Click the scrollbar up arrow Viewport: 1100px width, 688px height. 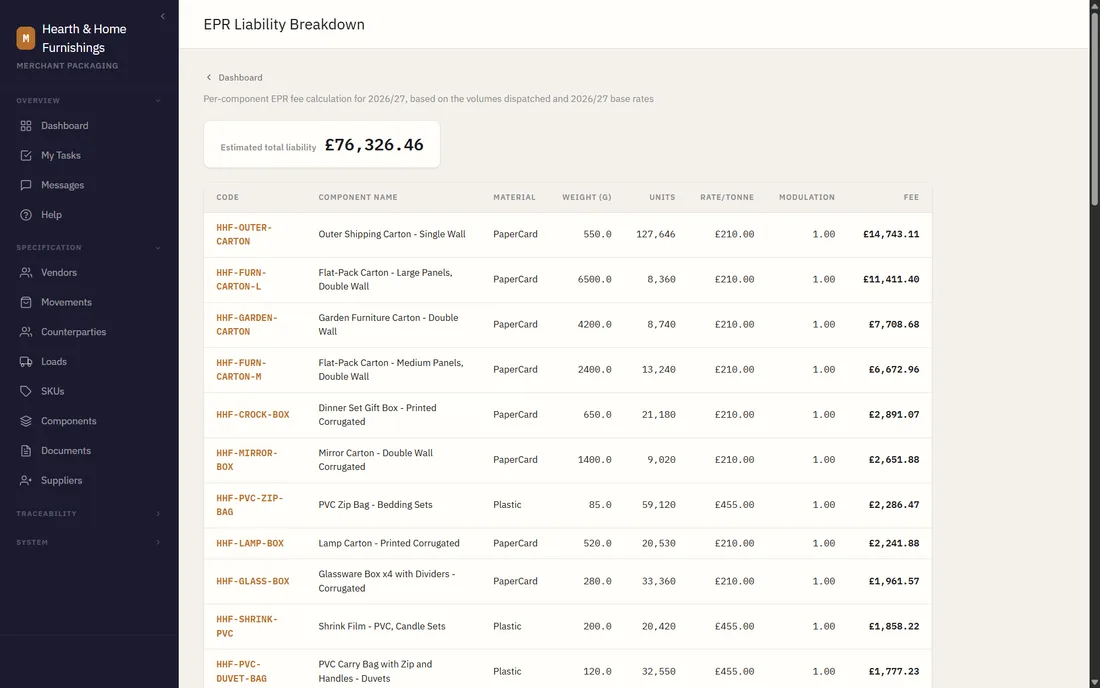(1094, 5)
